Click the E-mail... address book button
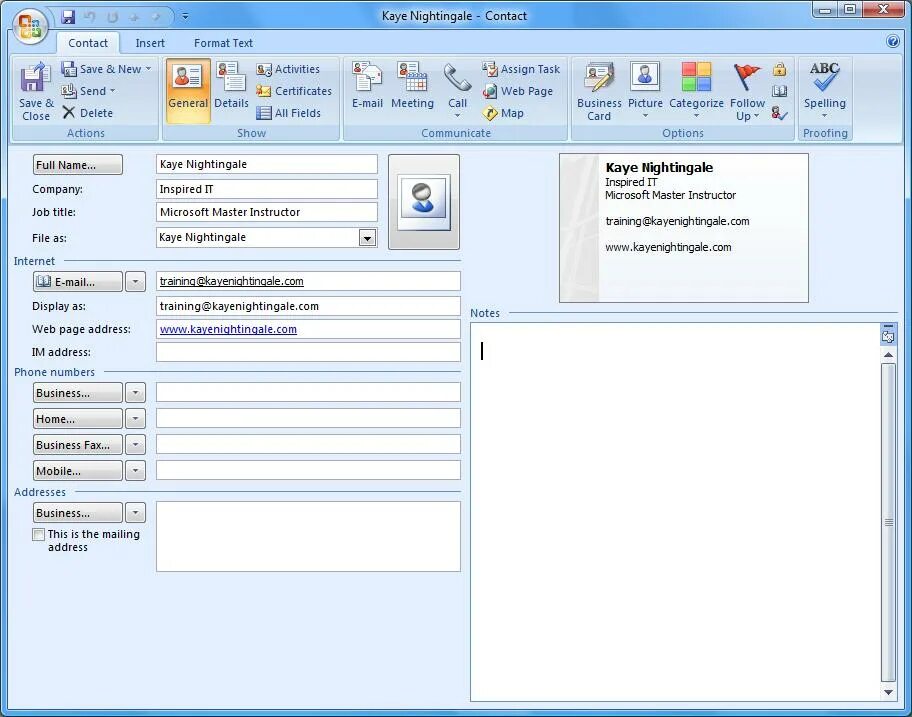The height and width of the screenshot is (717, 912). 77,282
